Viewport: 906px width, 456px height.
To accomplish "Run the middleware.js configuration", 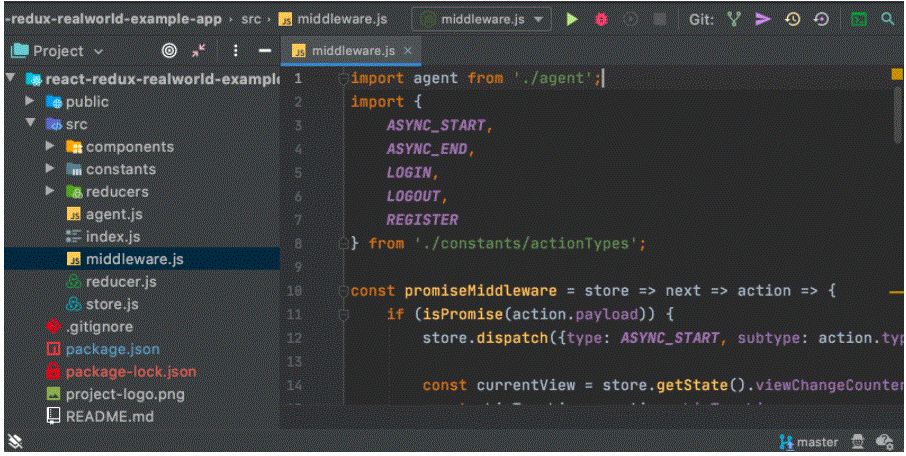I will 571,19.
